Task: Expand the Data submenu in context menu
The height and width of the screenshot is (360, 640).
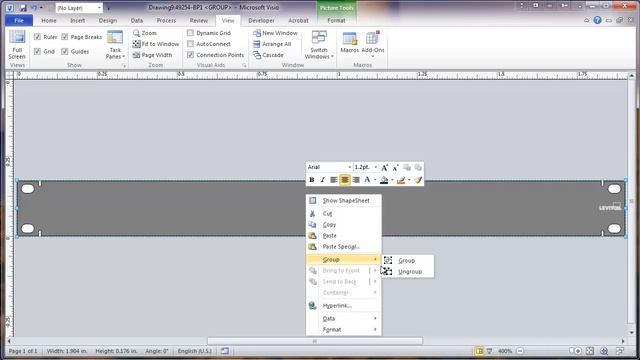Action: tap(344, 318)
